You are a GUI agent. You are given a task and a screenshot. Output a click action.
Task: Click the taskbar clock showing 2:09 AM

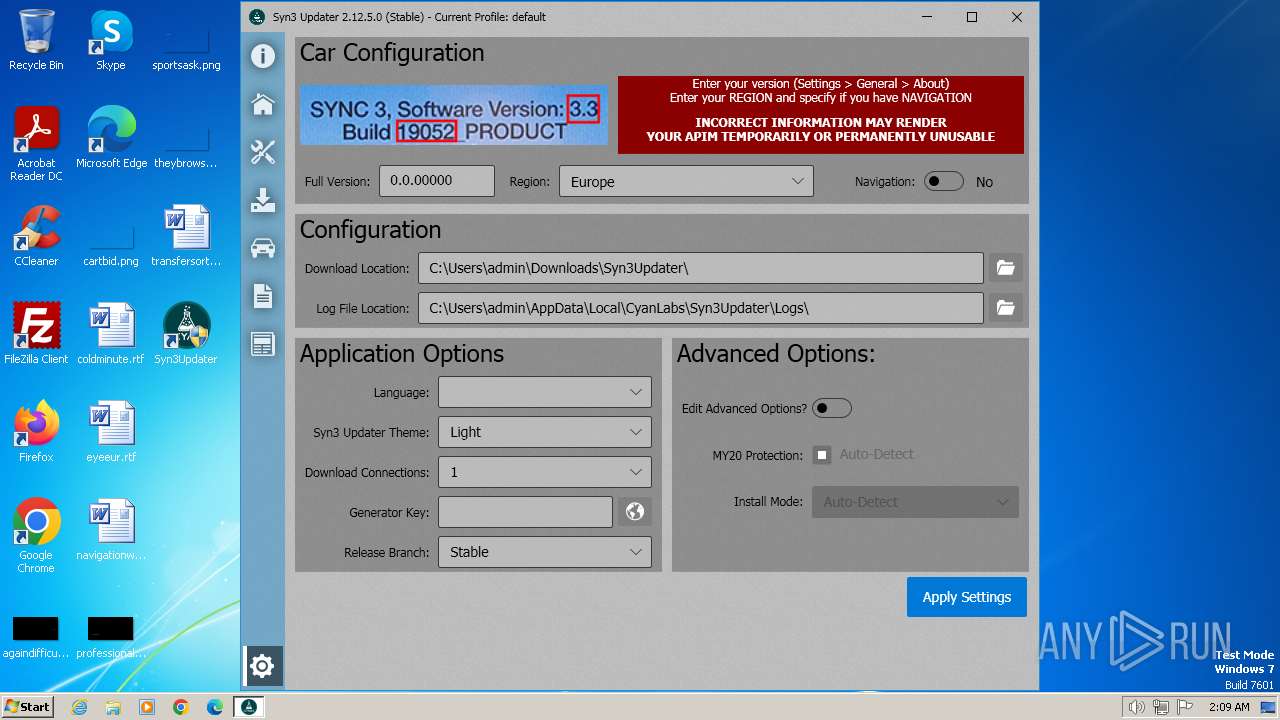1228,707
